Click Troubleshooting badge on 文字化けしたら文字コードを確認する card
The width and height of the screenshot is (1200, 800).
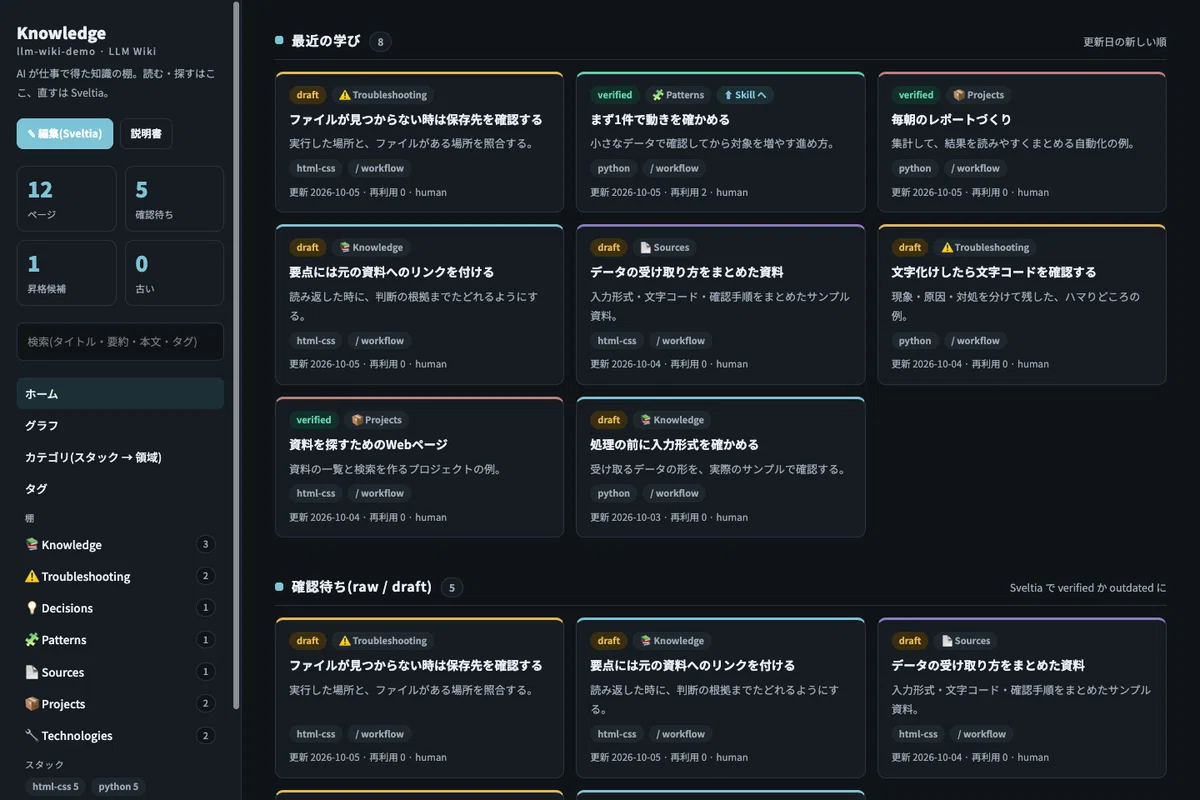pos(984,247)
